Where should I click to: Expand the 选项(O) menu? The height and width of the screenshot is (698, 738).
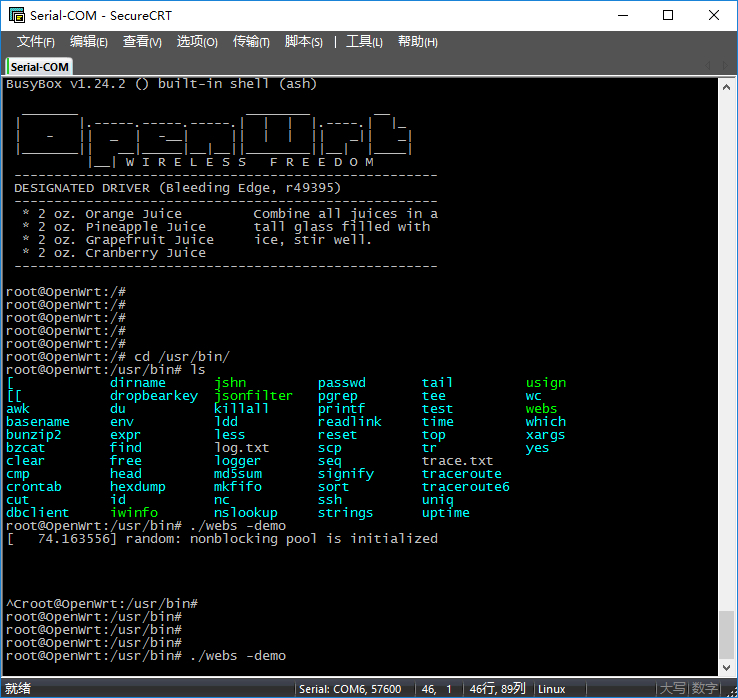(x=197, y=41)
